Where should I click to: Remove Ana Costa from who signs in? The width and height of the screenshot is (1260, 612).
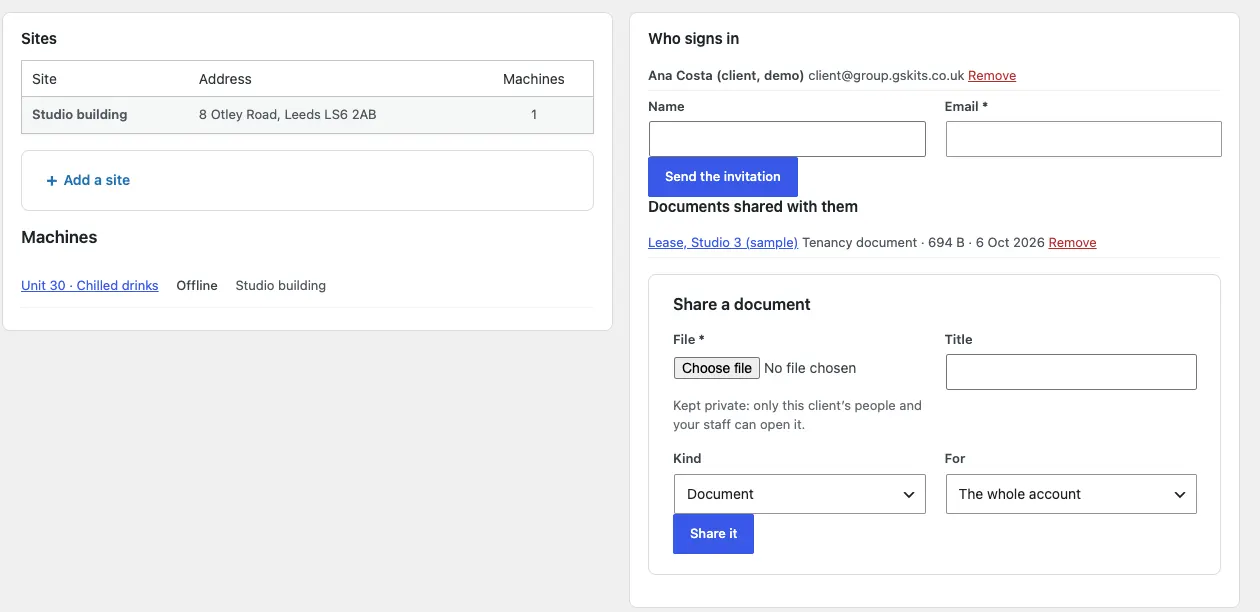[x=992, y=76]
